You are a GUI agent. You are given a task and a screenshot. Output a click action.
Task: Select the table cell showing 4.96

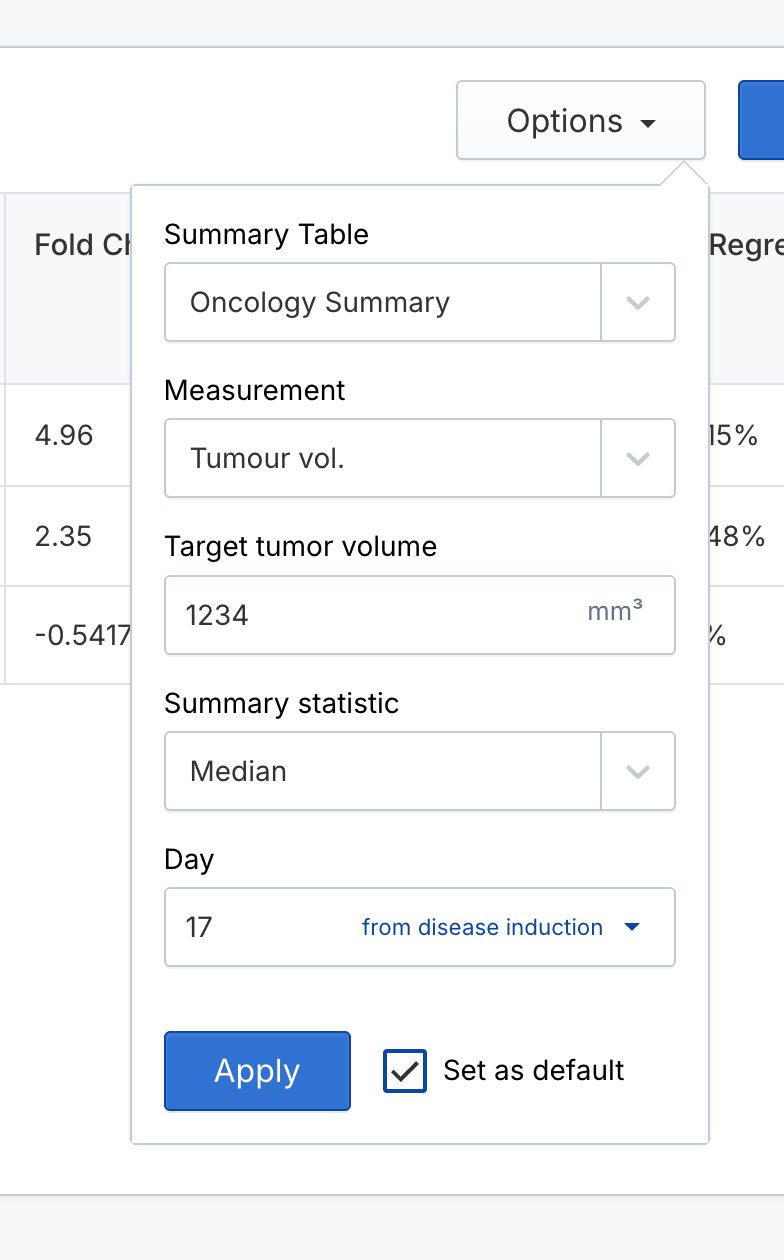pyautogui.click(x=64, y=436)
